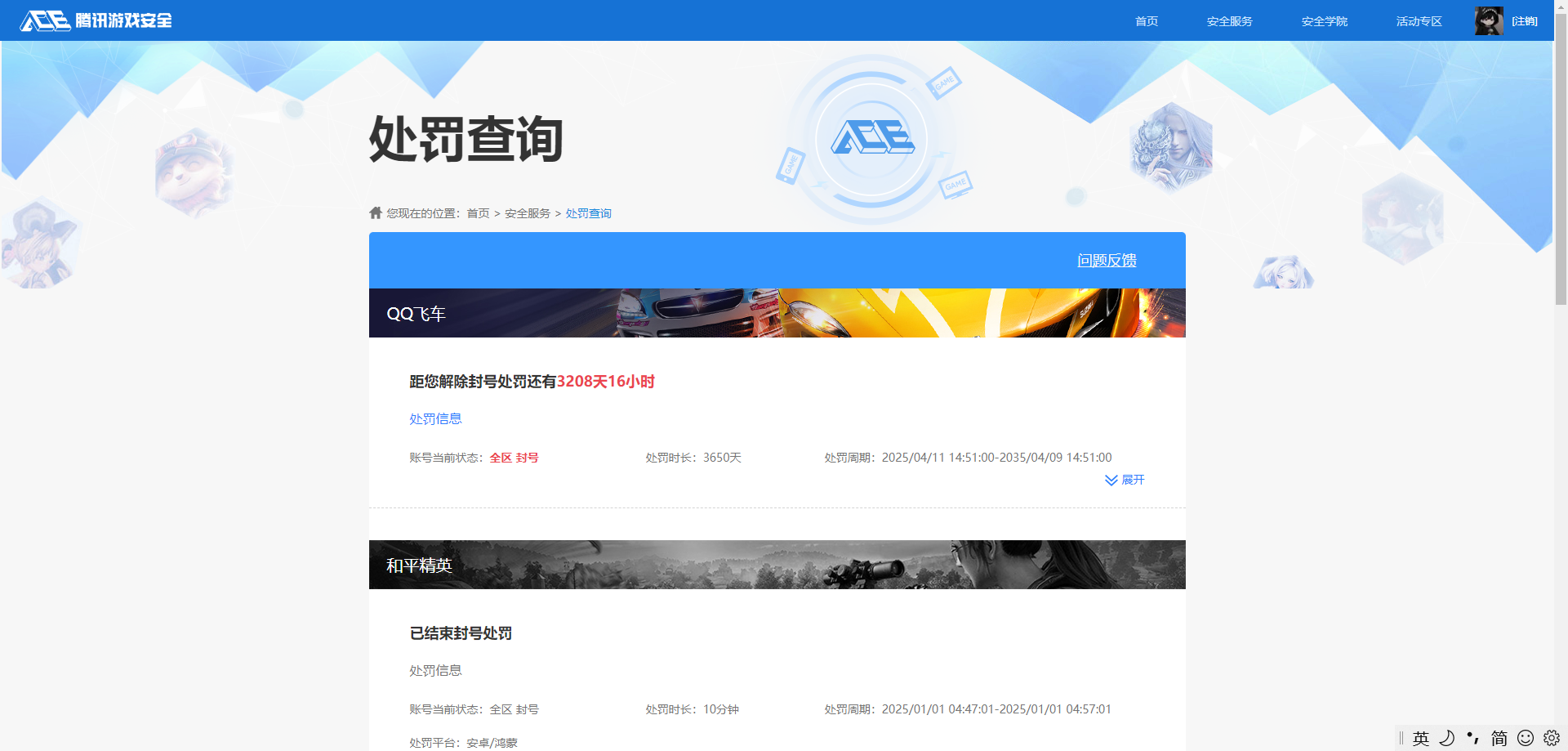The width and height of the screenshot is (1568, 751).
Task: Open the 安全服务 navigation menu
Action: tap(1229, 21)
